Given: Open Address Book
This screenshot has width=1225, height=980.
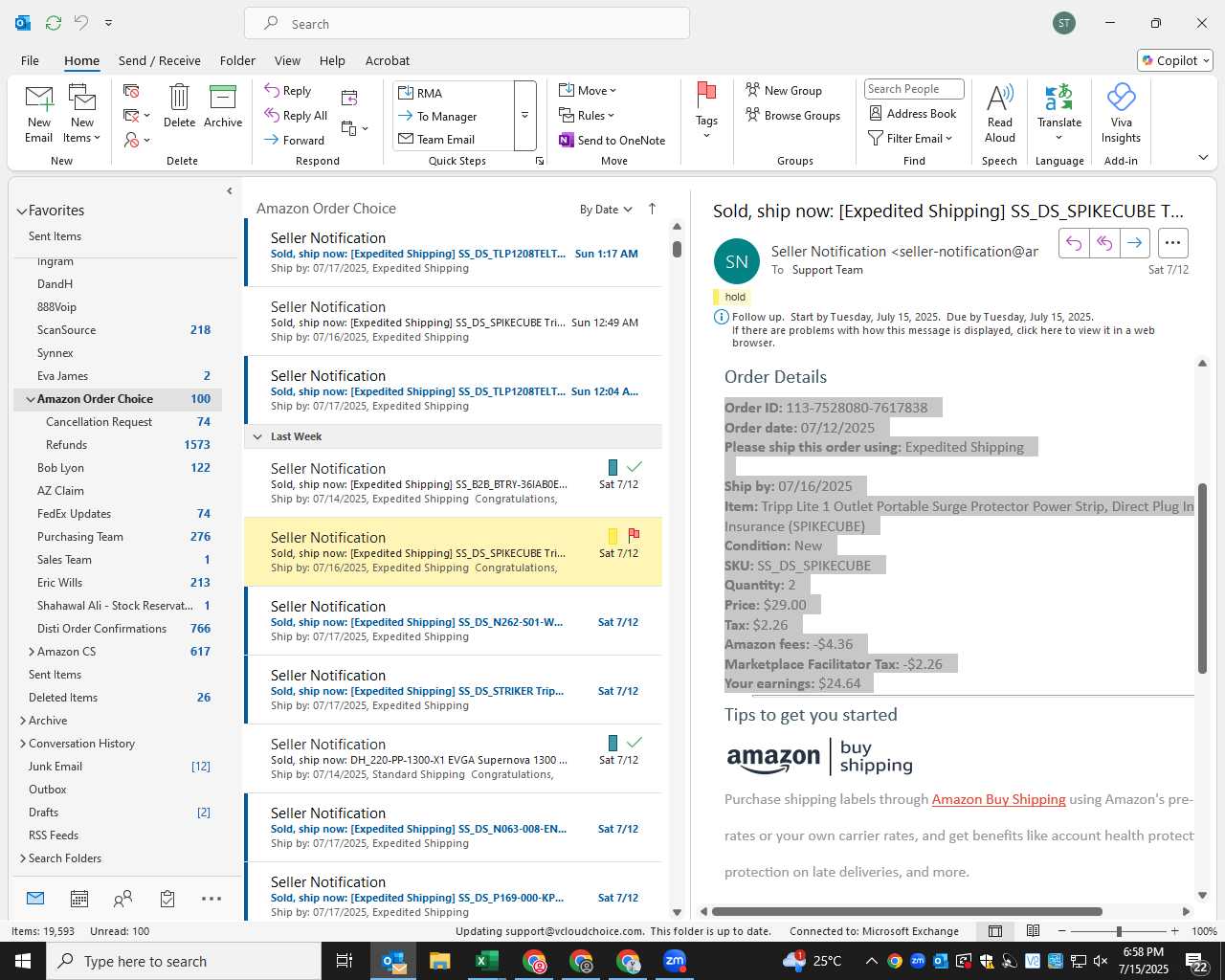Looking at the screenshot, I should tap(913, 113).
